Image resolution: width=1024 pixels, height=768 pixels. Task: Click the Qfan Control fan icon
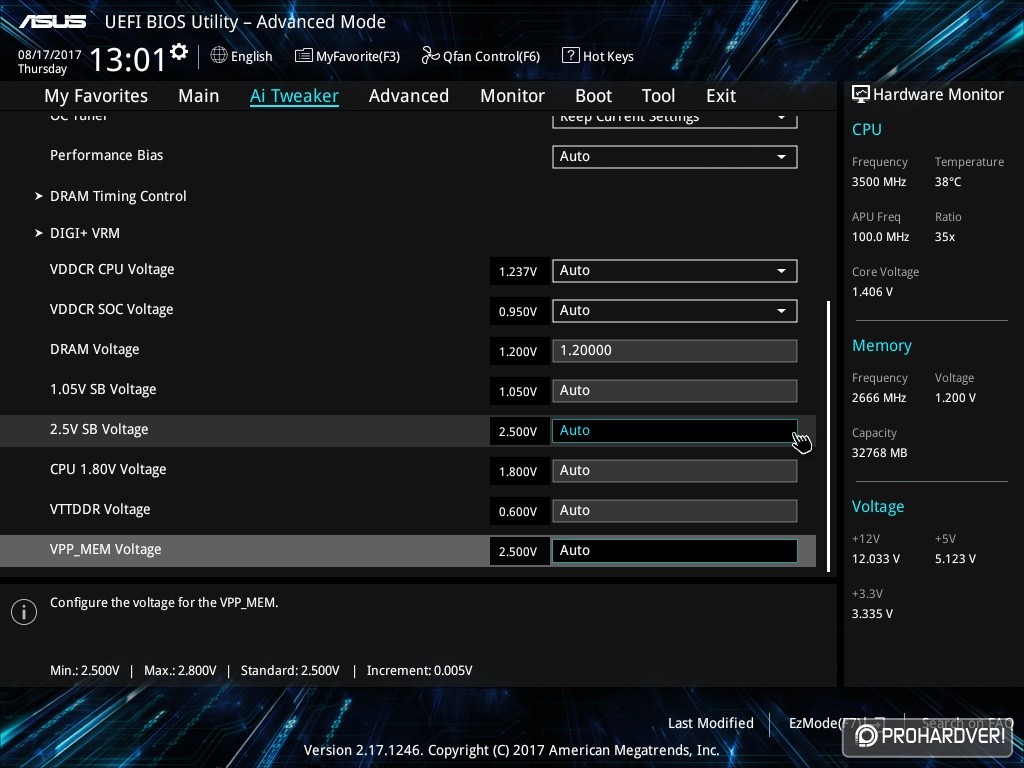430,56
